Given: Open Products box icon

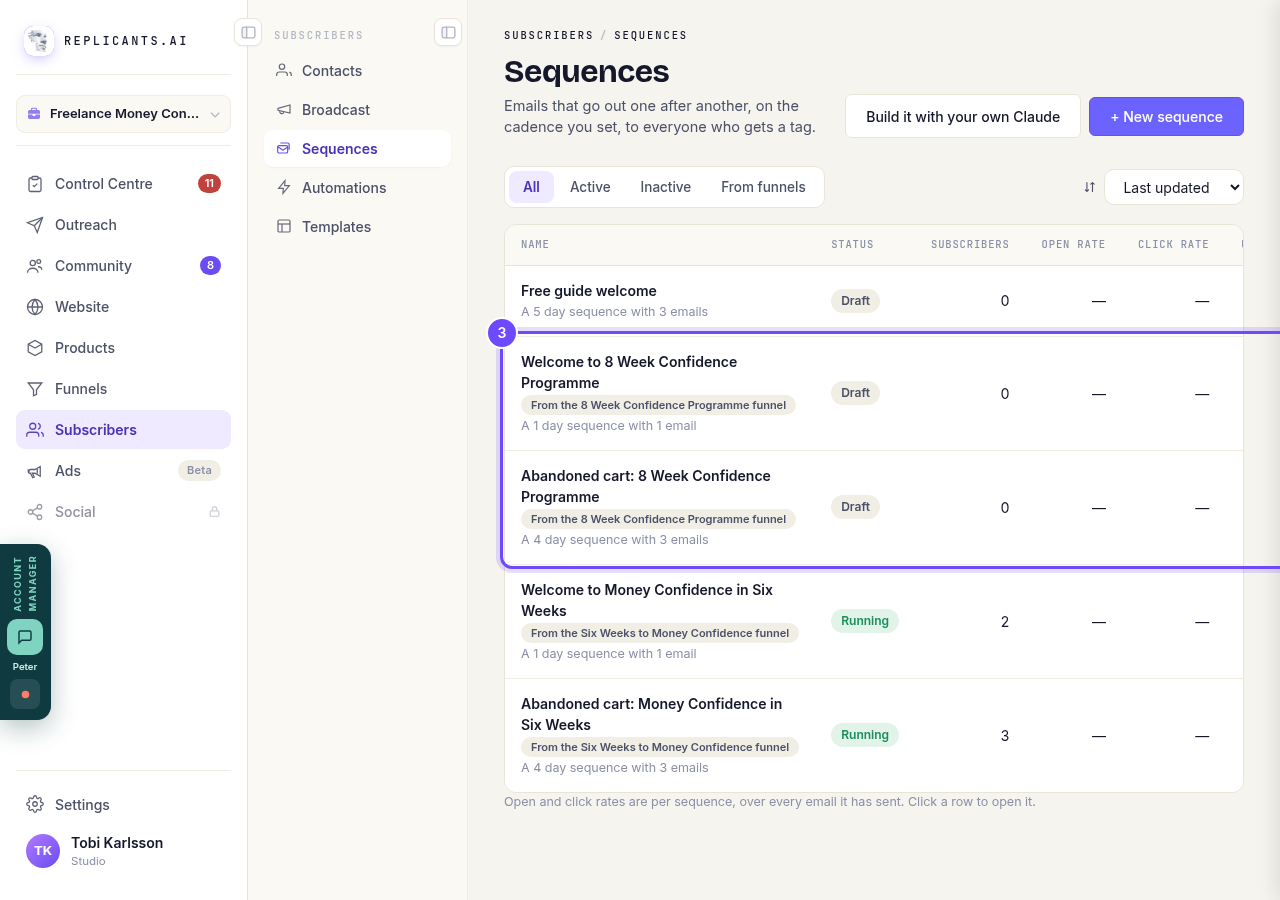Looking at the screenshot, I should point(35,348).
